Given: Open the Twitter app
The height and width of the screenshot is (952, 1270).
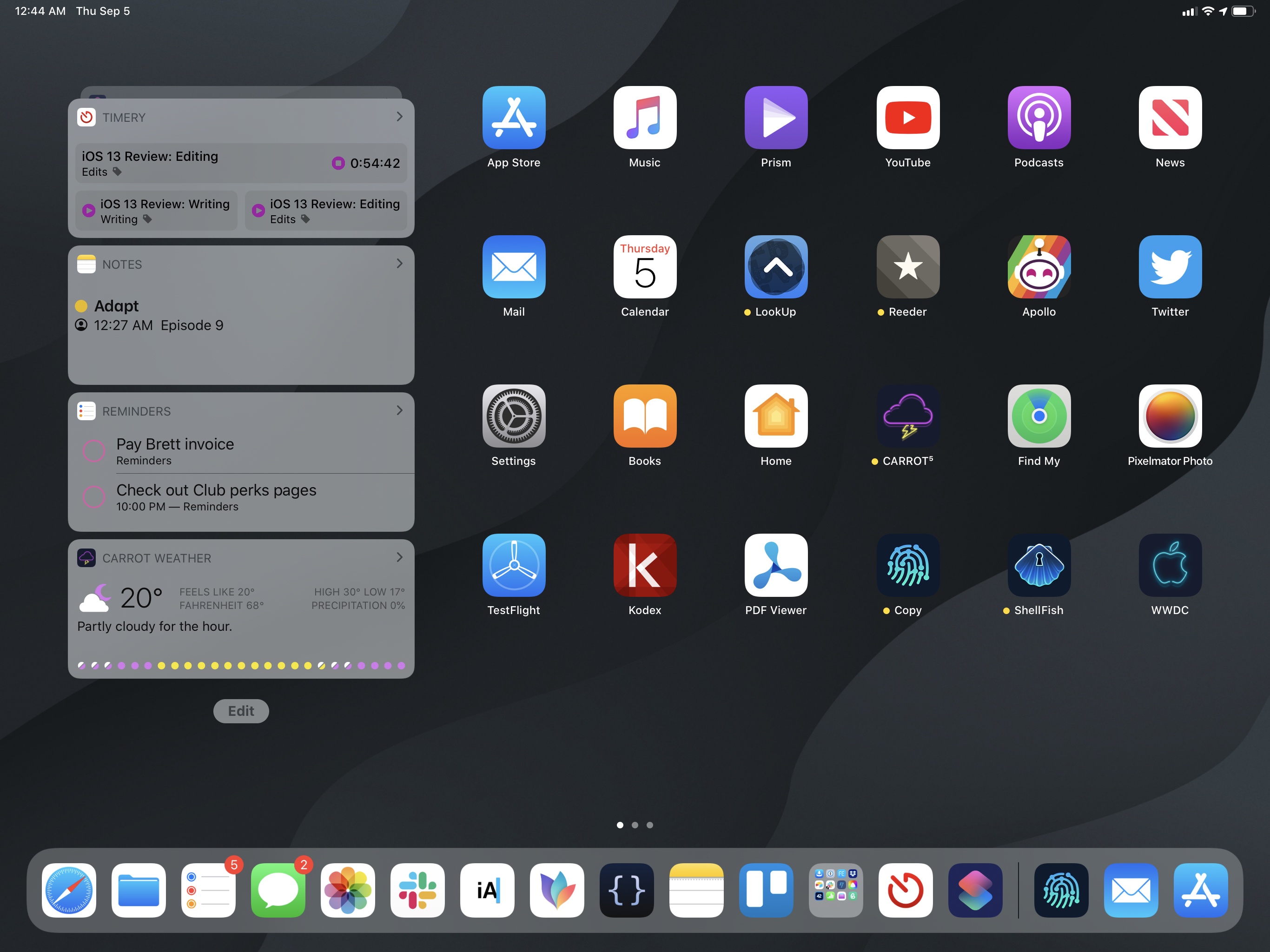Looking at the screenshot, I should 1170,267.
